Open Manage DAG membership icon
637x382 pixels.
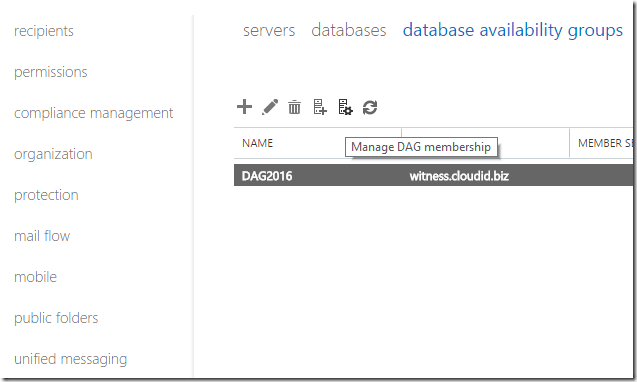[x=345, y=107]
